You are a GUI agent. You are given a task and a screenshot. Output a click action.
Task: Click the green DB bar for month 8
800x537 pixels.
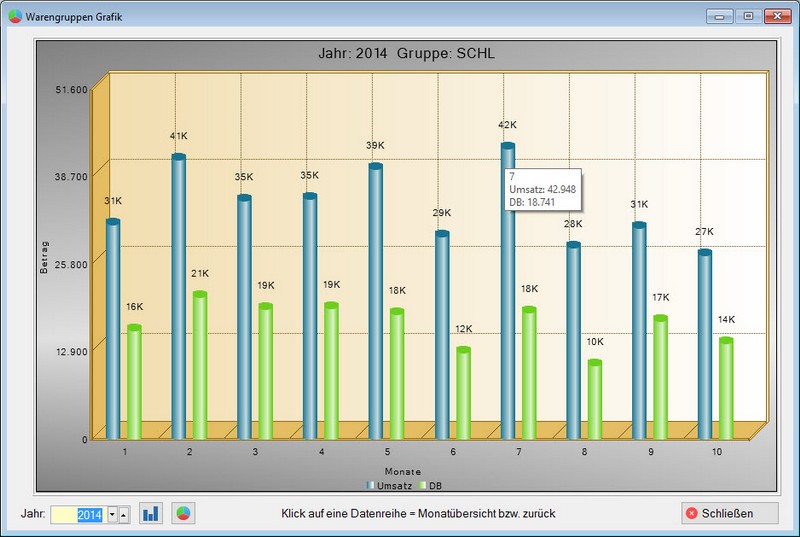pyautogui.click(x=595, y=400)
